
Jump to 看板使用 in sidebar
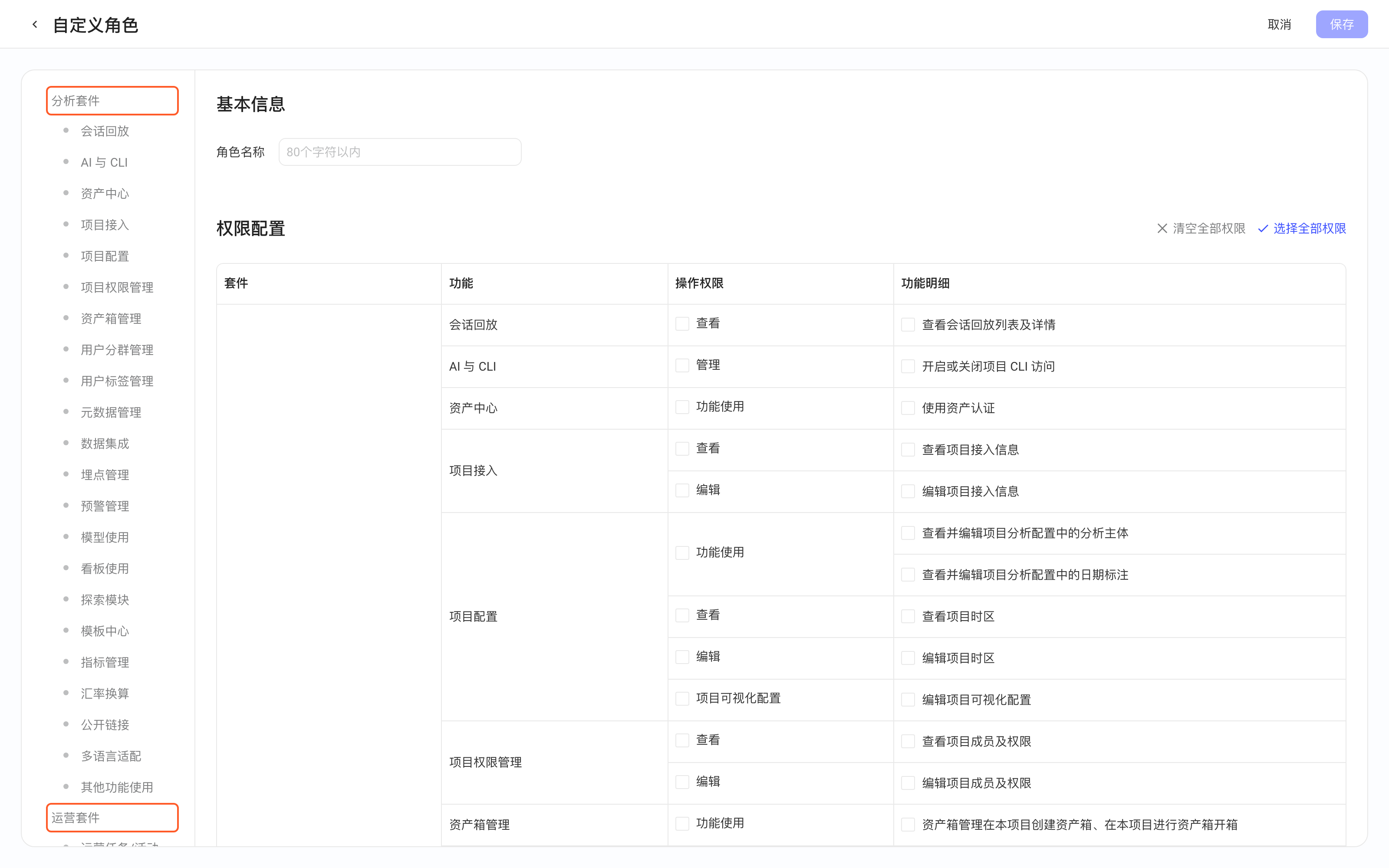pos(105,569)
